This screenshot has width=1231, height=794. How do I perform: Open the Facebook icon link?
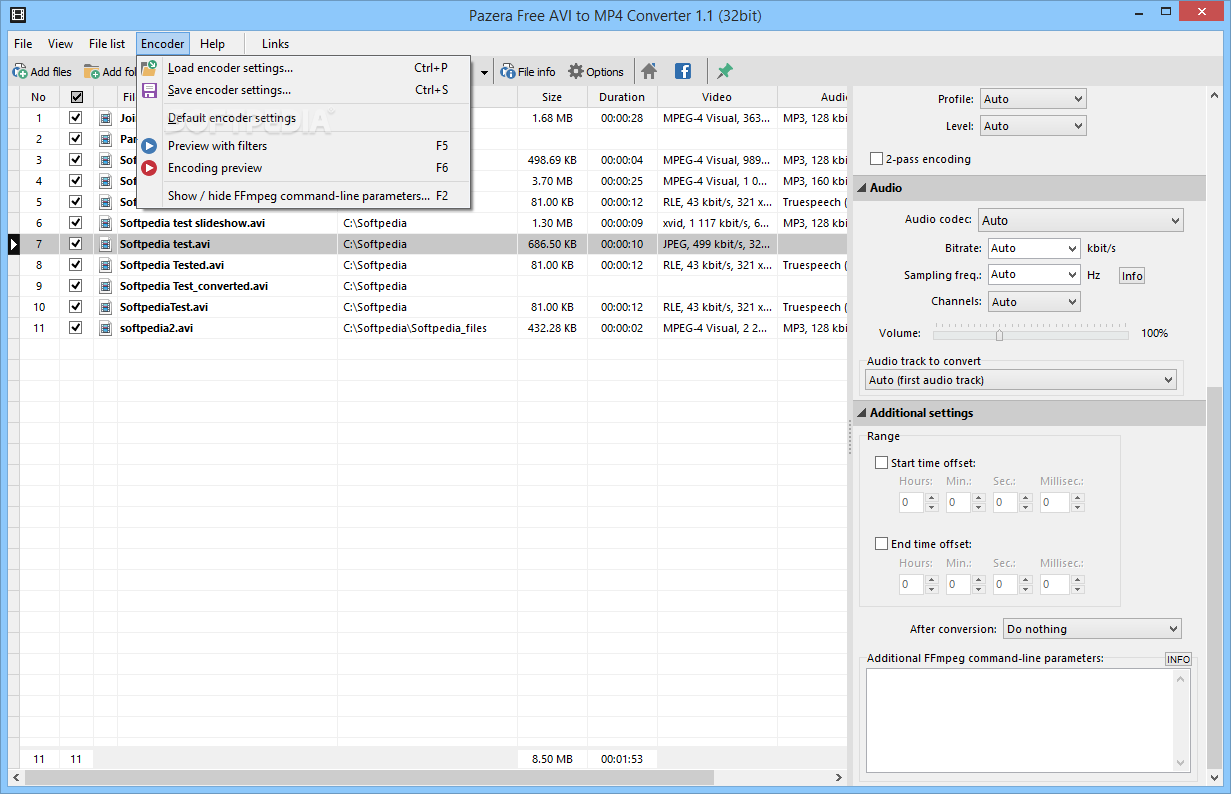pyautogui.click(x=683, y=71)
